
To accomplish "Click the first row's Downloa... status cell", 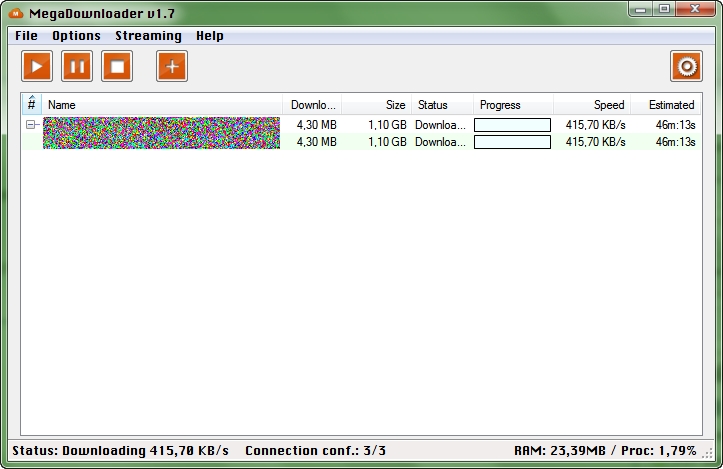I will pyautogui.click(x=440, y=125).
